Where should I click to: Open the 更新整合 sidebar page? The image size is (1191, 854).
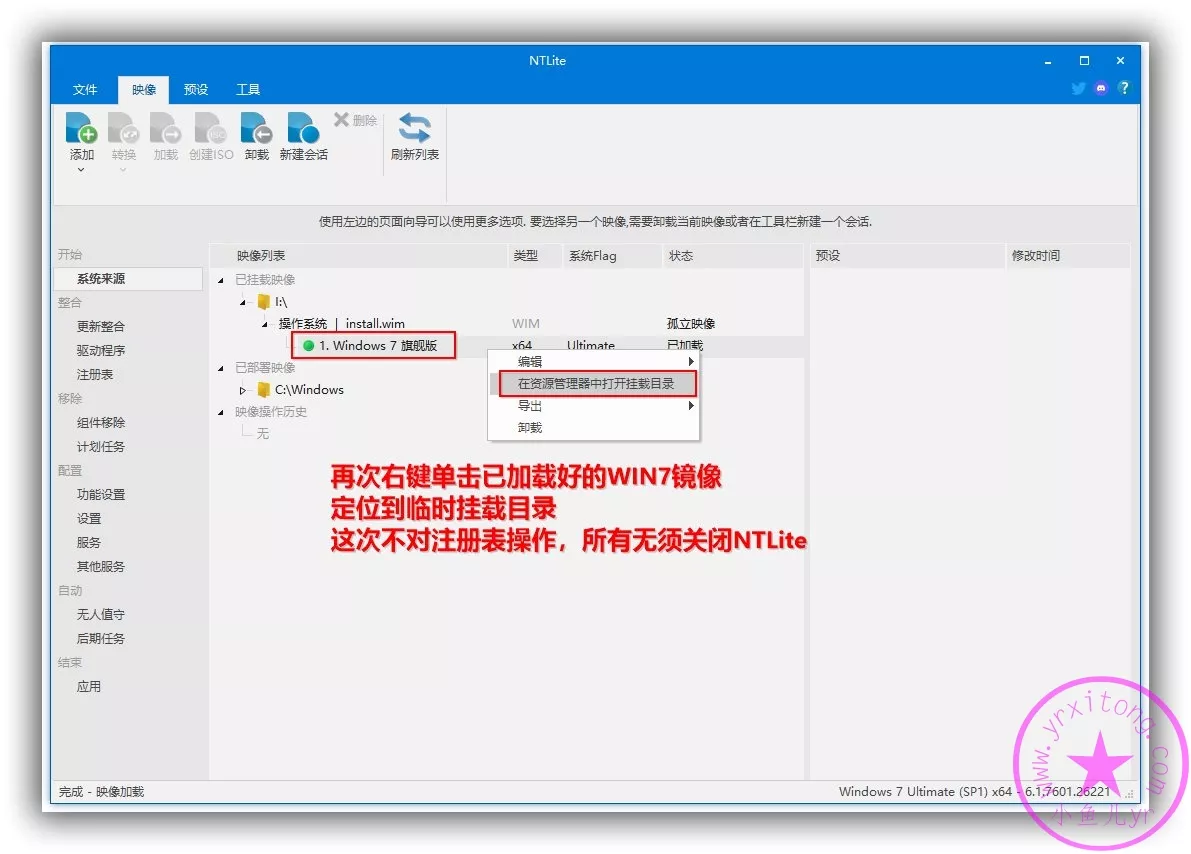pyautogui.click(x=100, y=327)
